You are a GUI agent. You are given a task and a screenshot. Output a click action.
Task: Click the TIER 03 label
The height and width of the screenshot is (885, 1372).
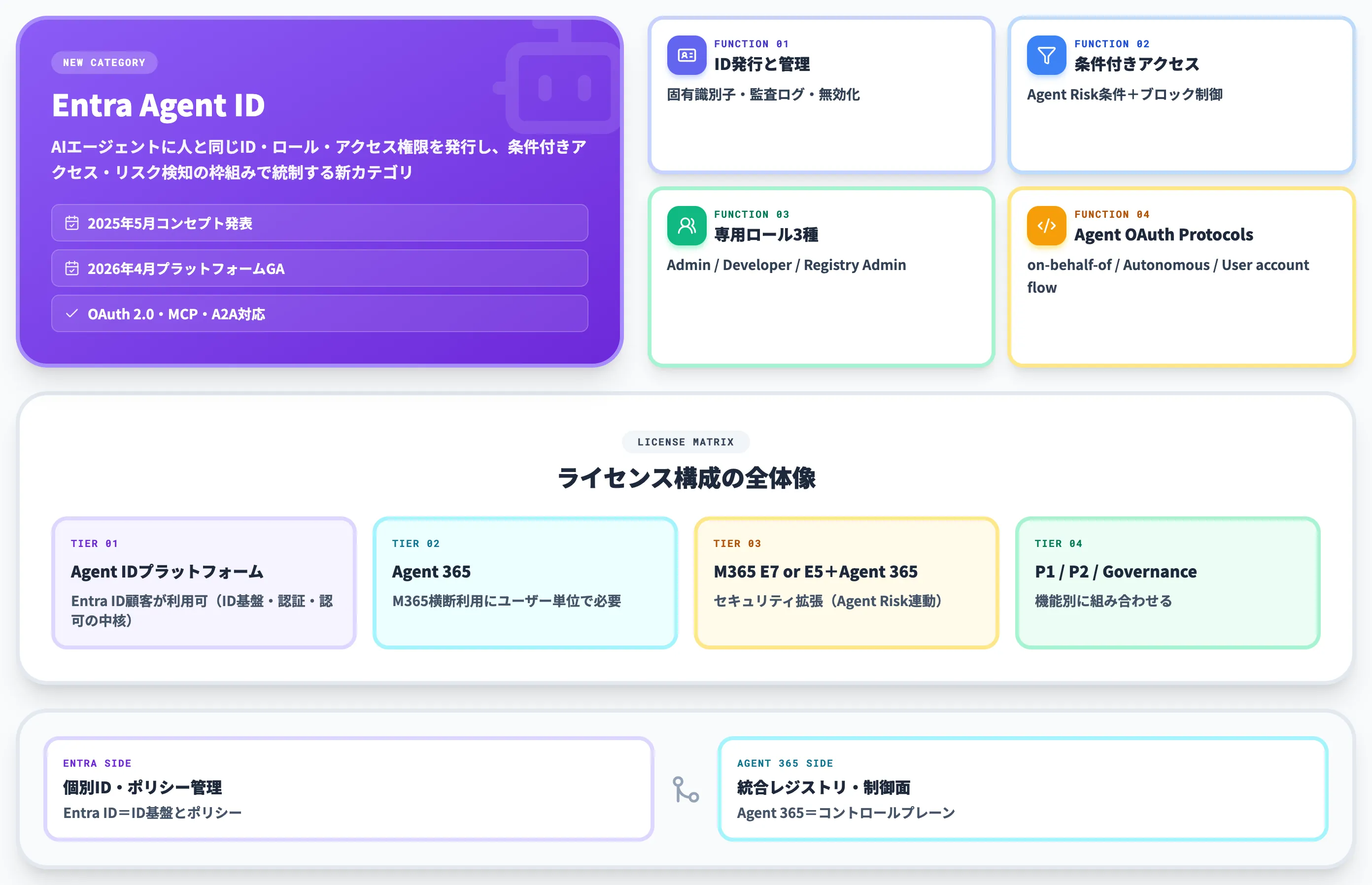coord(737,544)
